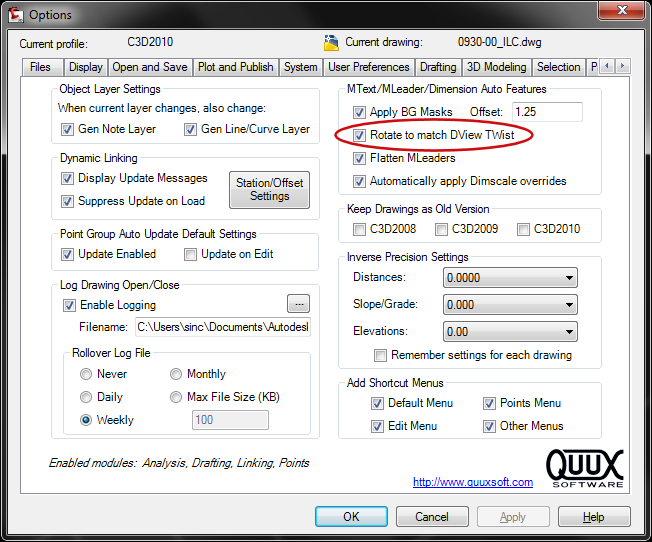The height and width of the screenshot is (542, 652).
Task: Switch to the Selection tab
Action: (558, 67)
